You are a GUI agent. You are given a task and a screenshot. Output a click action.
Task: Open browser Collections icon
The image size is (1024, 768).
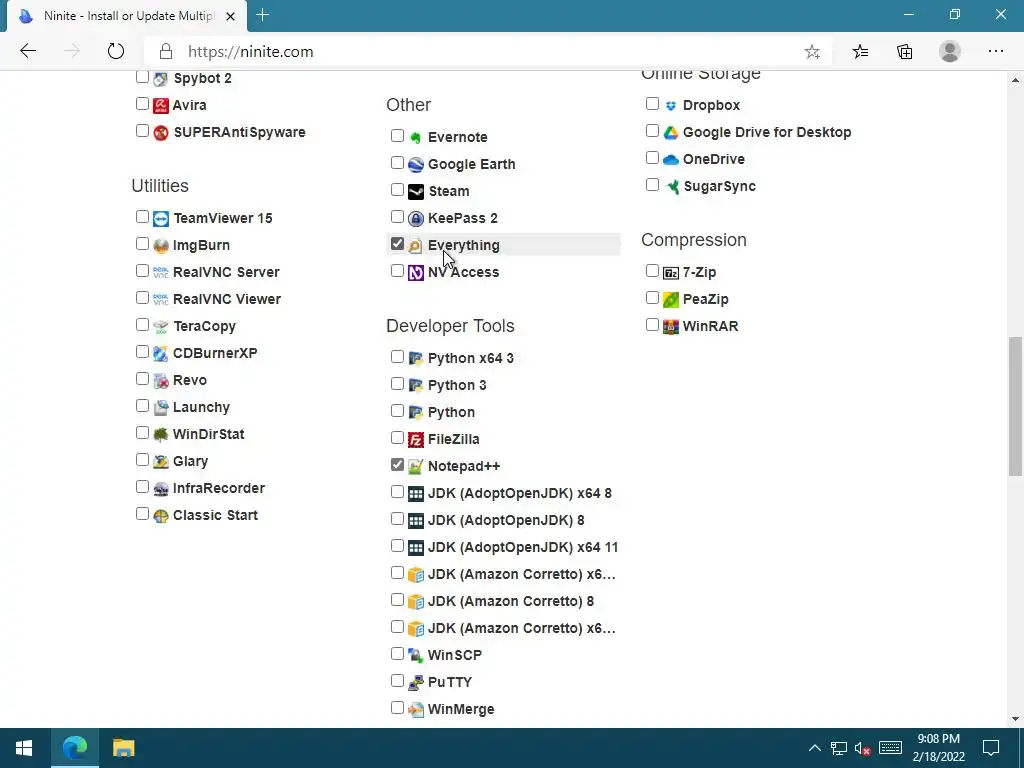904,52
